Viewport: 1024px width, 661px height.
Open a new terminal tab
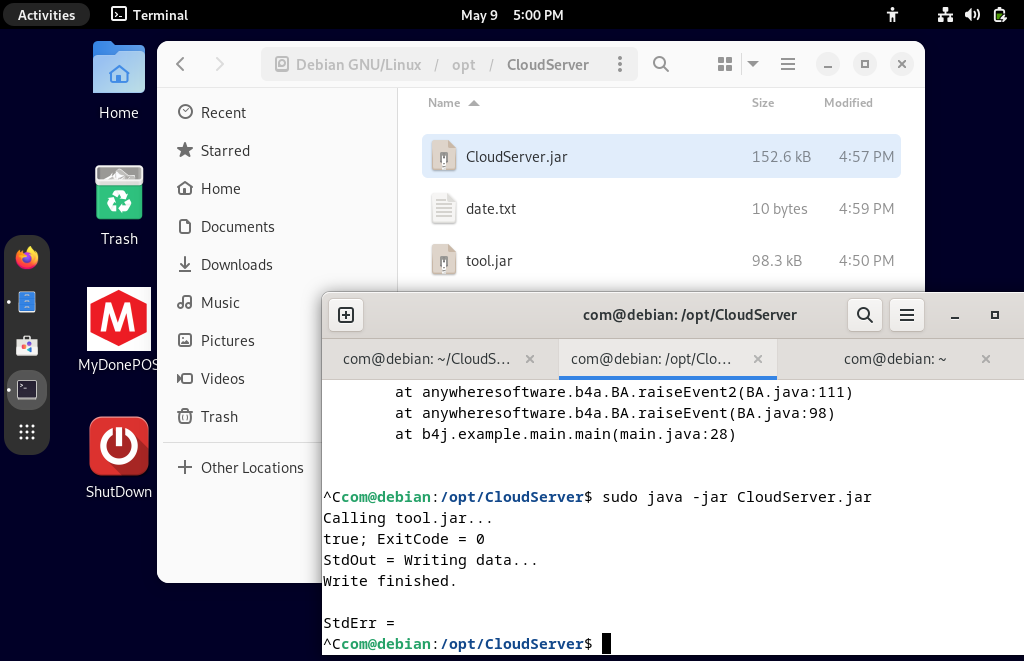click(345, 314)
